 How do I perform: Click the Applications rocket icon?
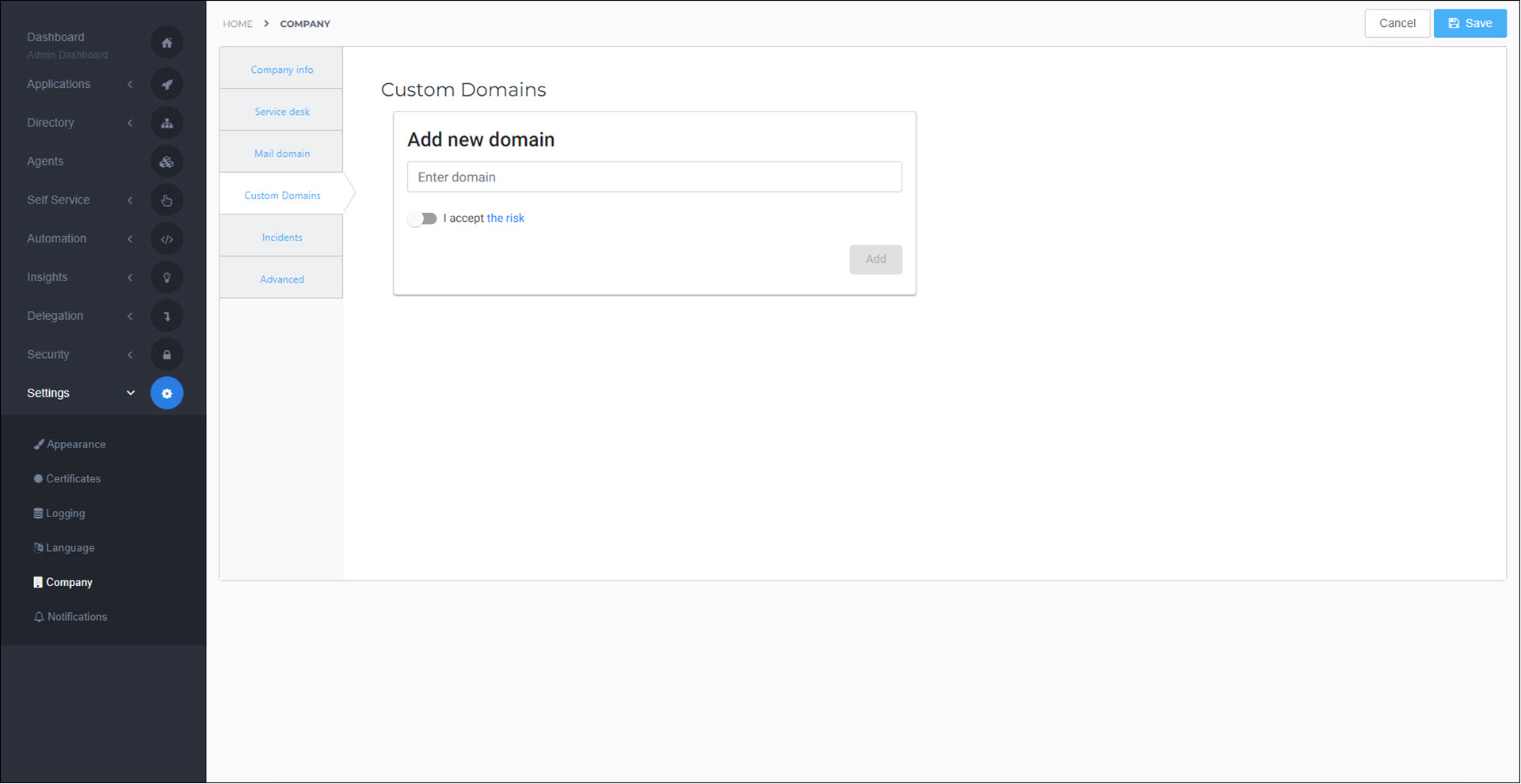(166, 84)
